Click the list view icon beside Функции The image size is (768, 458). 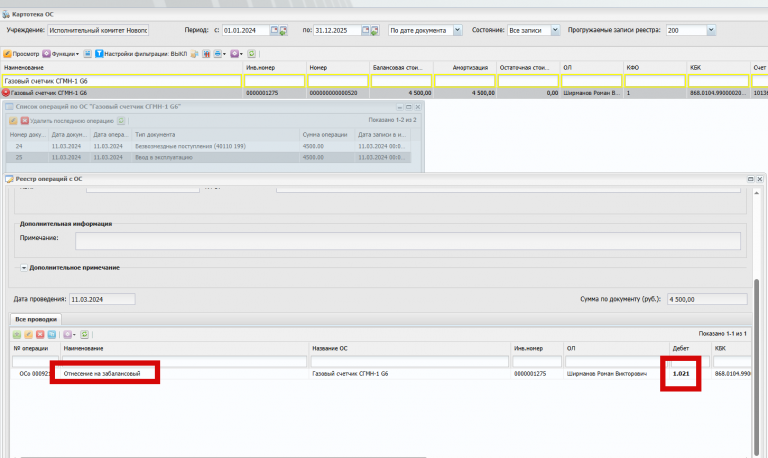pos(87,54)
